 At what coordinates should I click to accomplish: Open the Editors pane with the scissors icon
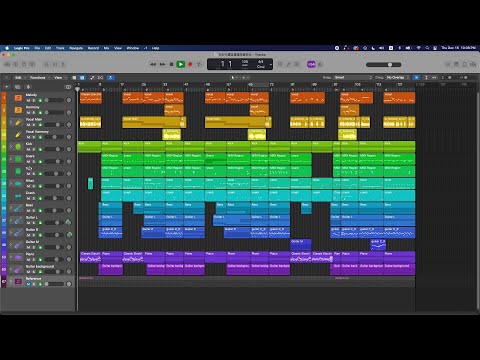coord(63,64)
